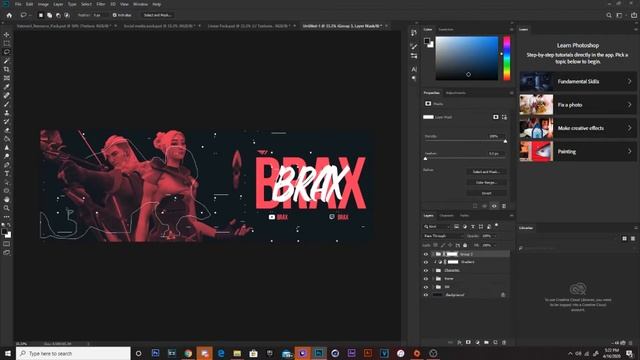Select the Eraser tool

coord(7,130)
